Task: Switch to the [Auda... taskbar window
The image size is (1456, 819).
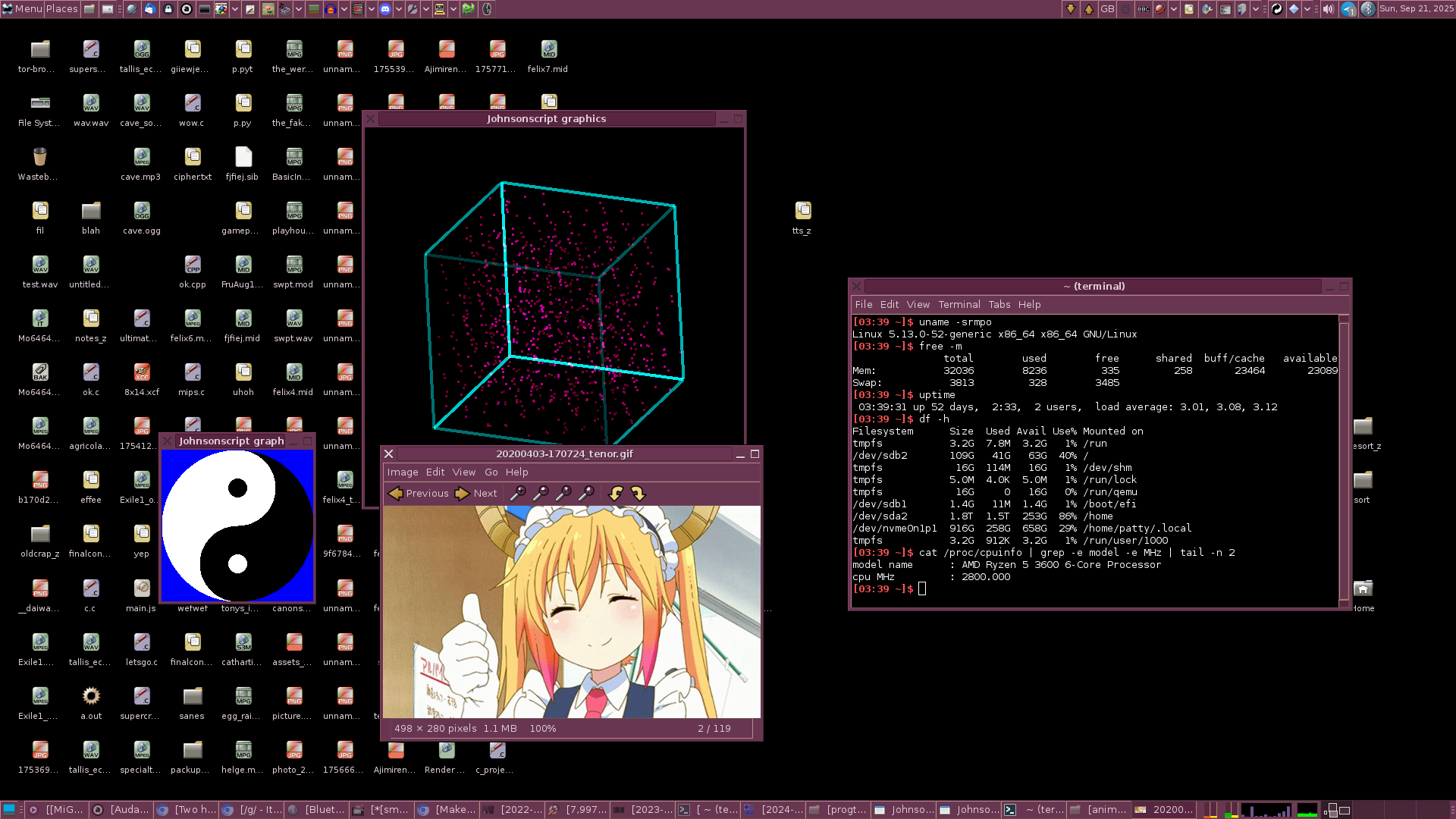Action: pyautogui.click(x=121, y=810)
